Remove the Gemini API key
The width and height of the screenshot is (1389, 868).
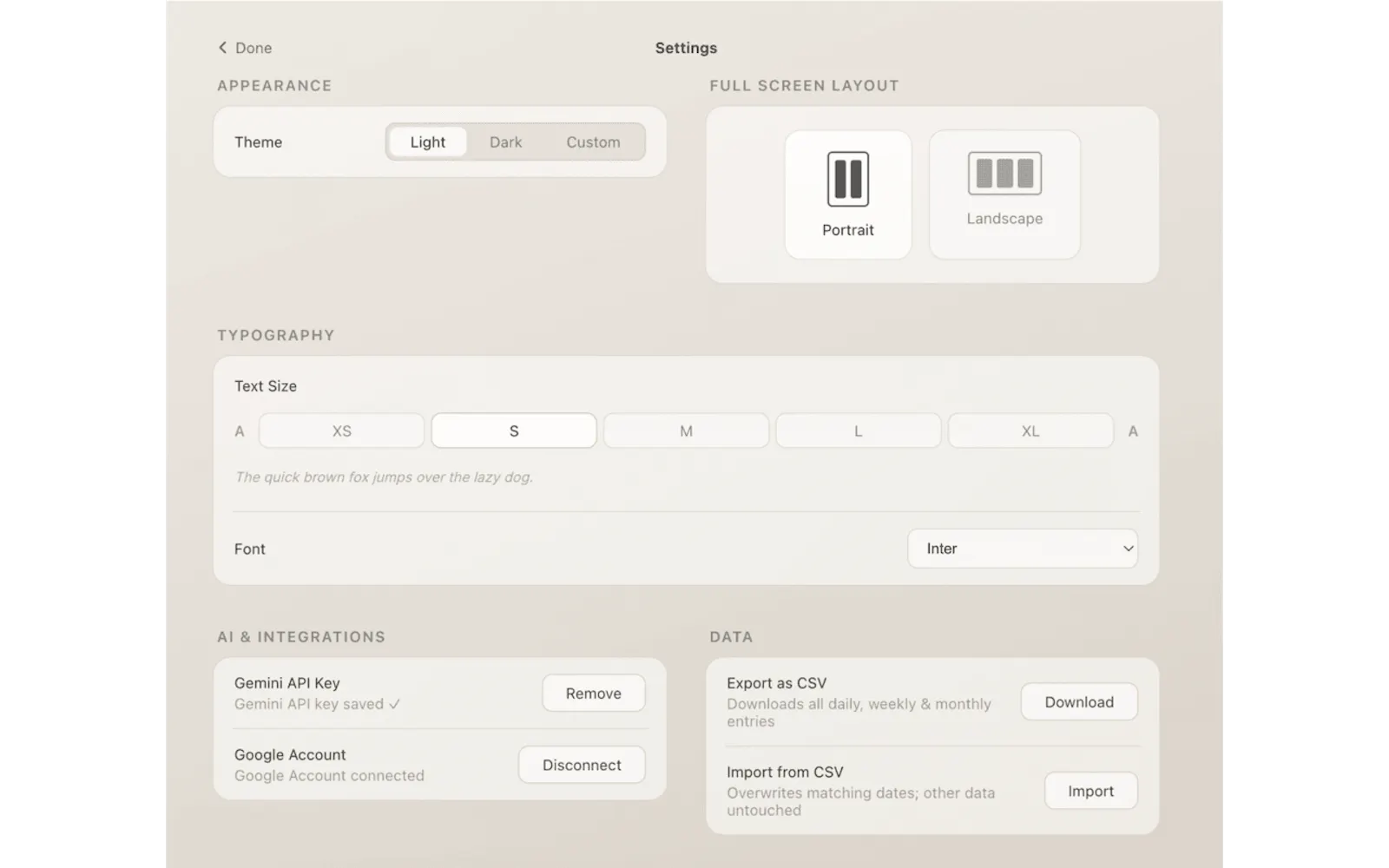[x=594, y=694]
